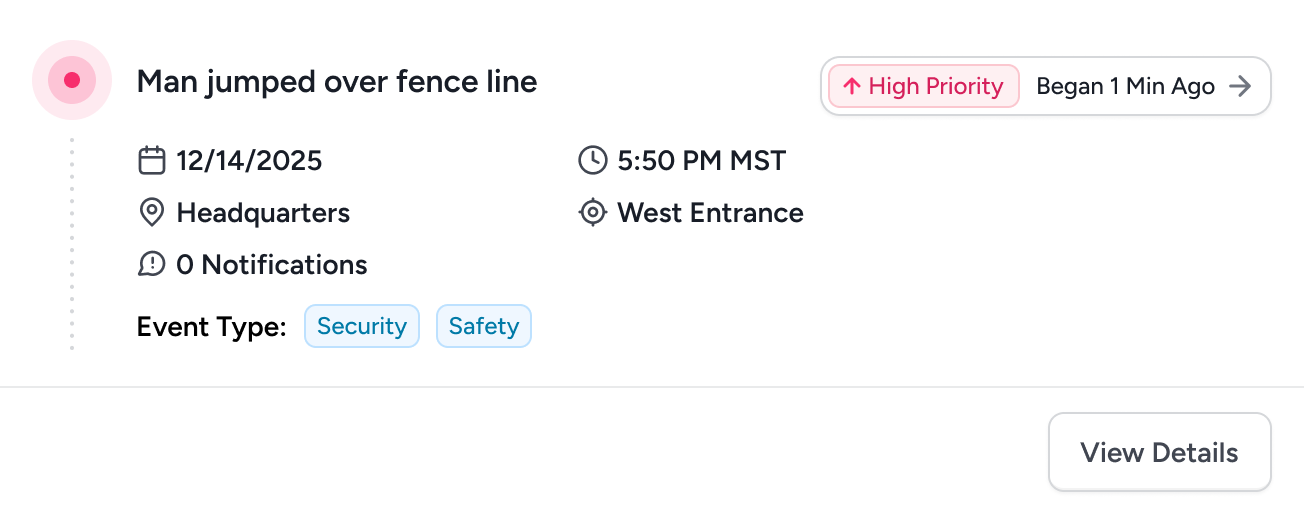The width and height of the screenshot is (1304, 516).
Task: Click the 12/14/2025 date text
Action: point(250,160)
